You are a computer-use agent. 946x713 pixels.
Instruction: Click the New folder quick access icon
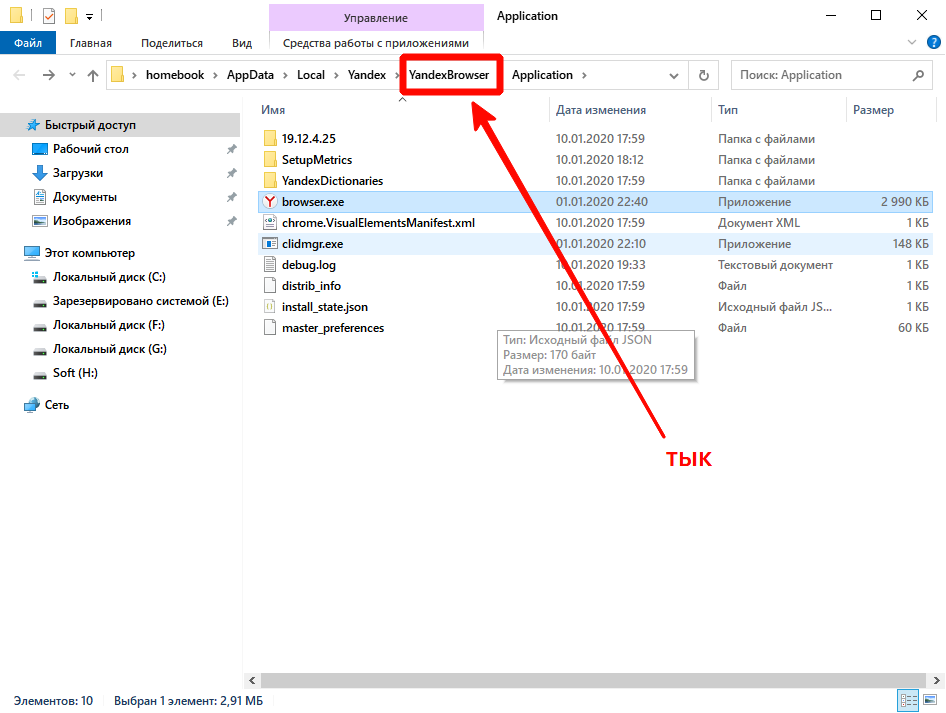pos(71,16)
